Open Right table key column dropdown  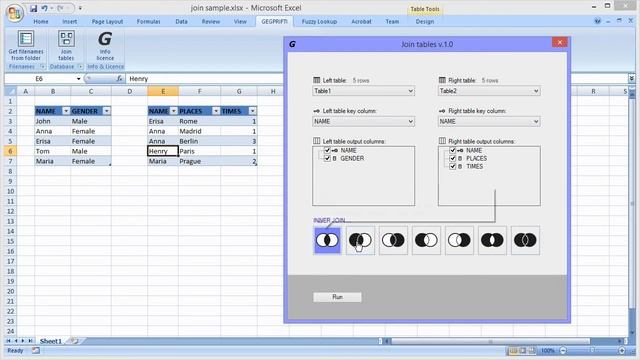[489, 121]
